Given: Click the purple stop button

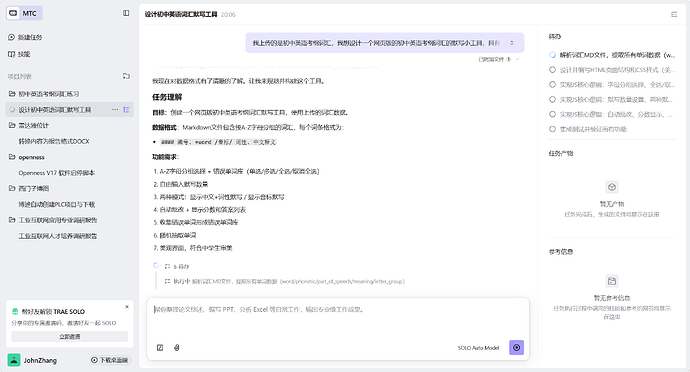Looking at the screenshot, I should click(x=517, y=347).
